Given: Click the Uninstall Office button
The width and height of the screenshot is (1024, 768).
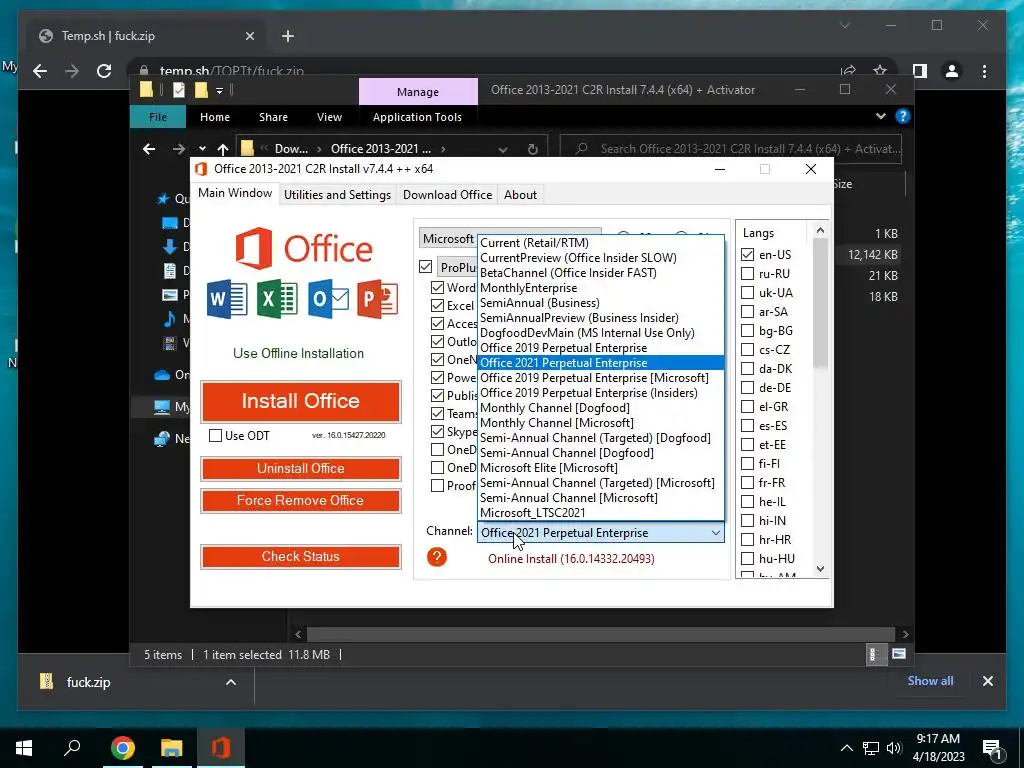Looking at the screenshot, I should coord(300,468).
